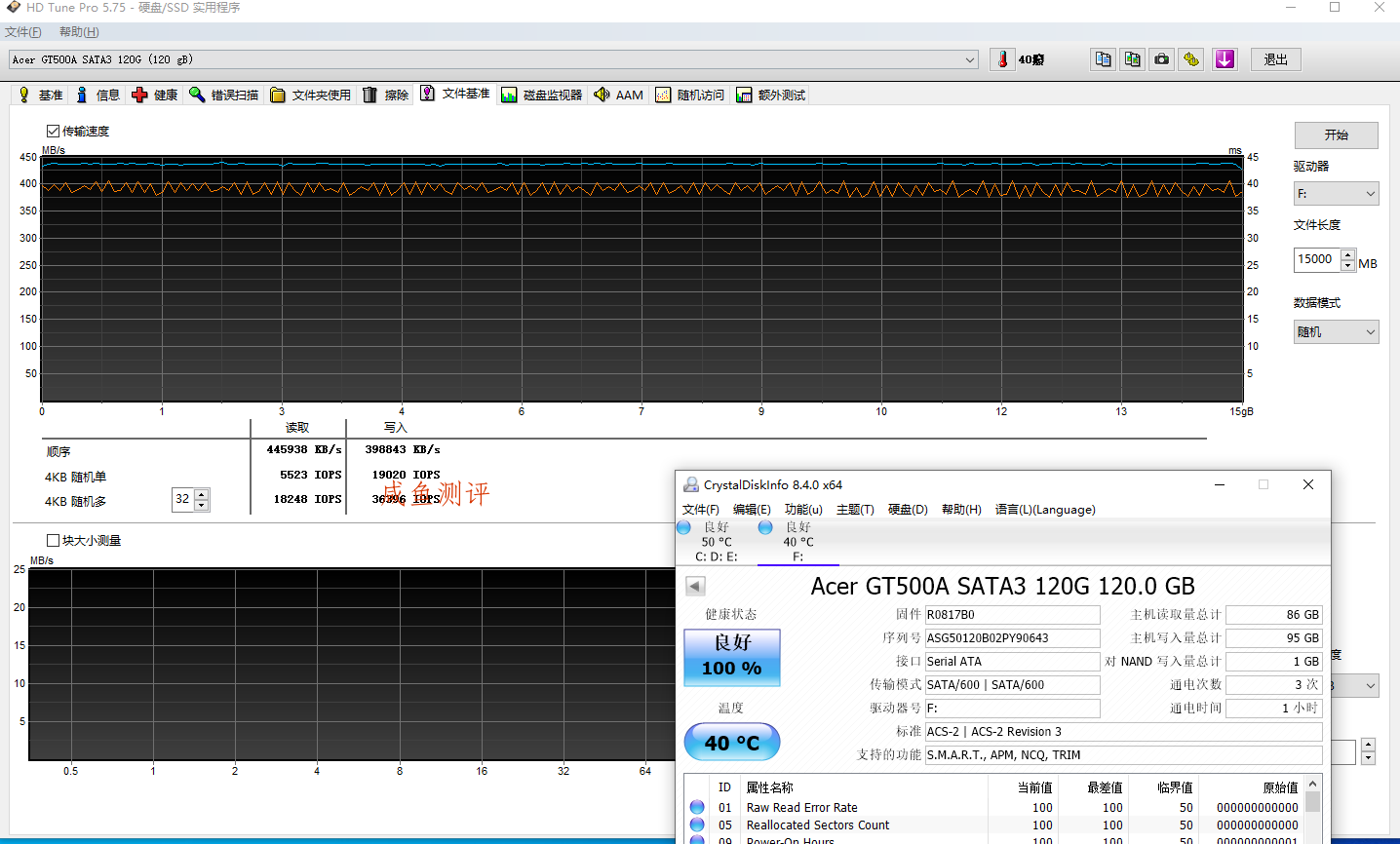
Task: Switch to the 信息 info tab
Action: pos(97,95)
